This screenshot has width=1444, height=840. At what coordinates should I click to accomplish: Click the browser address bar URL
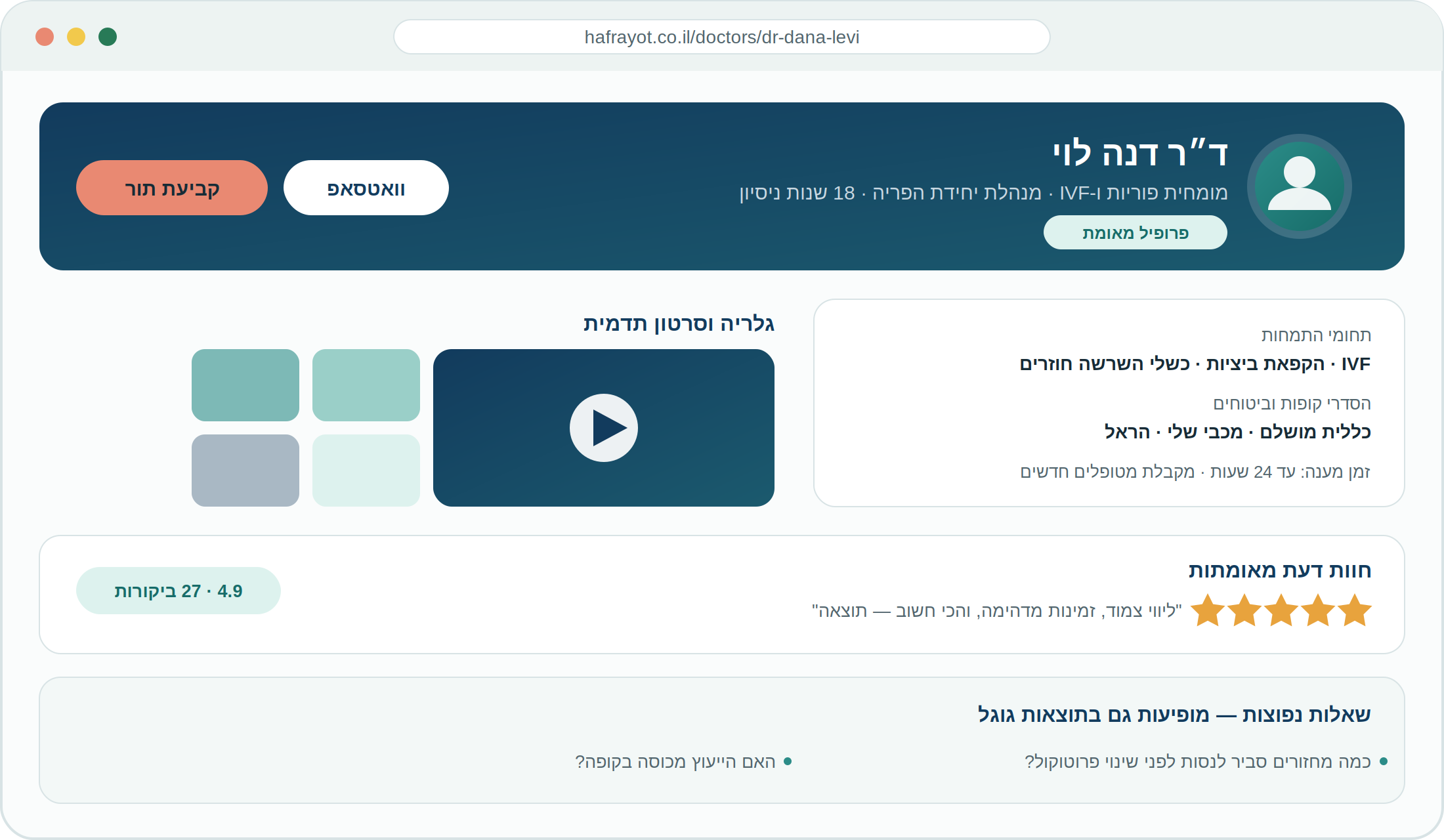coord(722,37)
